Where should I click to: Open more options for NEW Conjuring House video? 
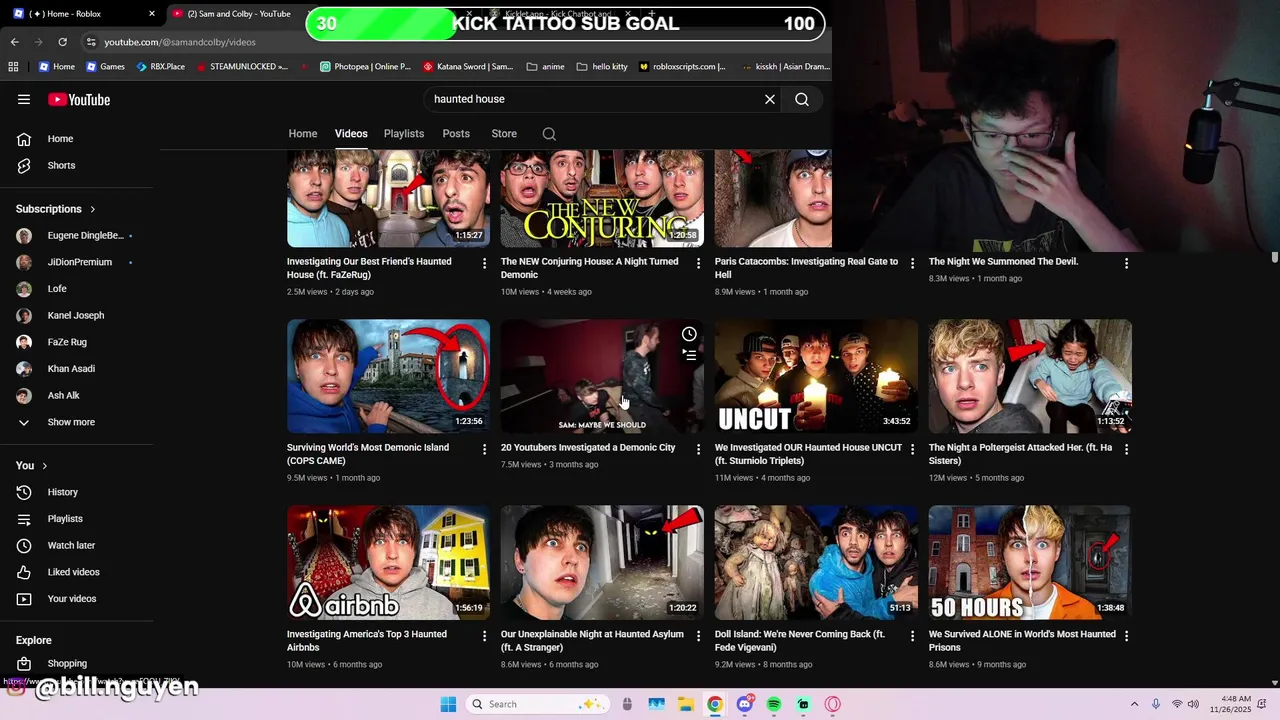(x=698, y=263)
